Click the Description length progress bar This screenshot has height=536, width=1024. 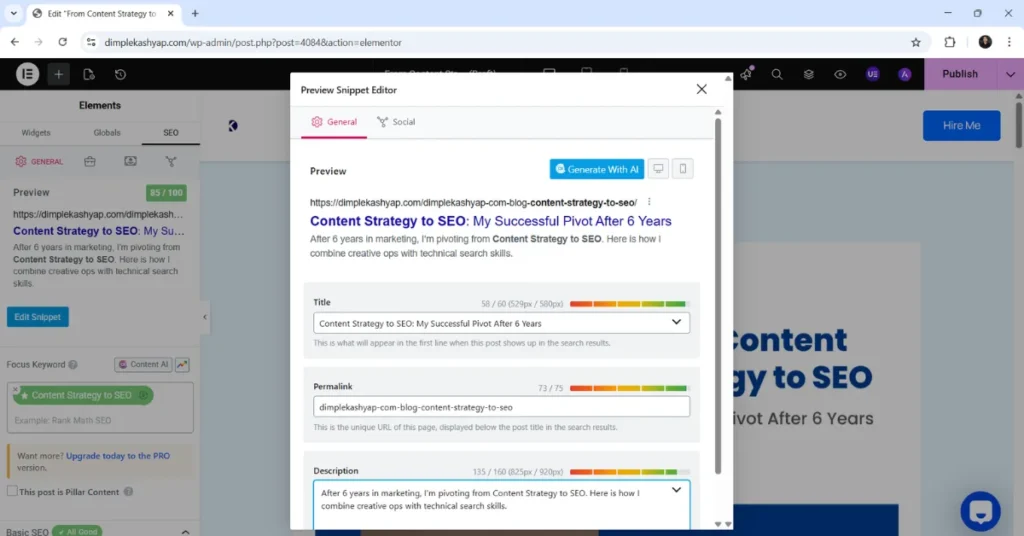click(629, 471)
